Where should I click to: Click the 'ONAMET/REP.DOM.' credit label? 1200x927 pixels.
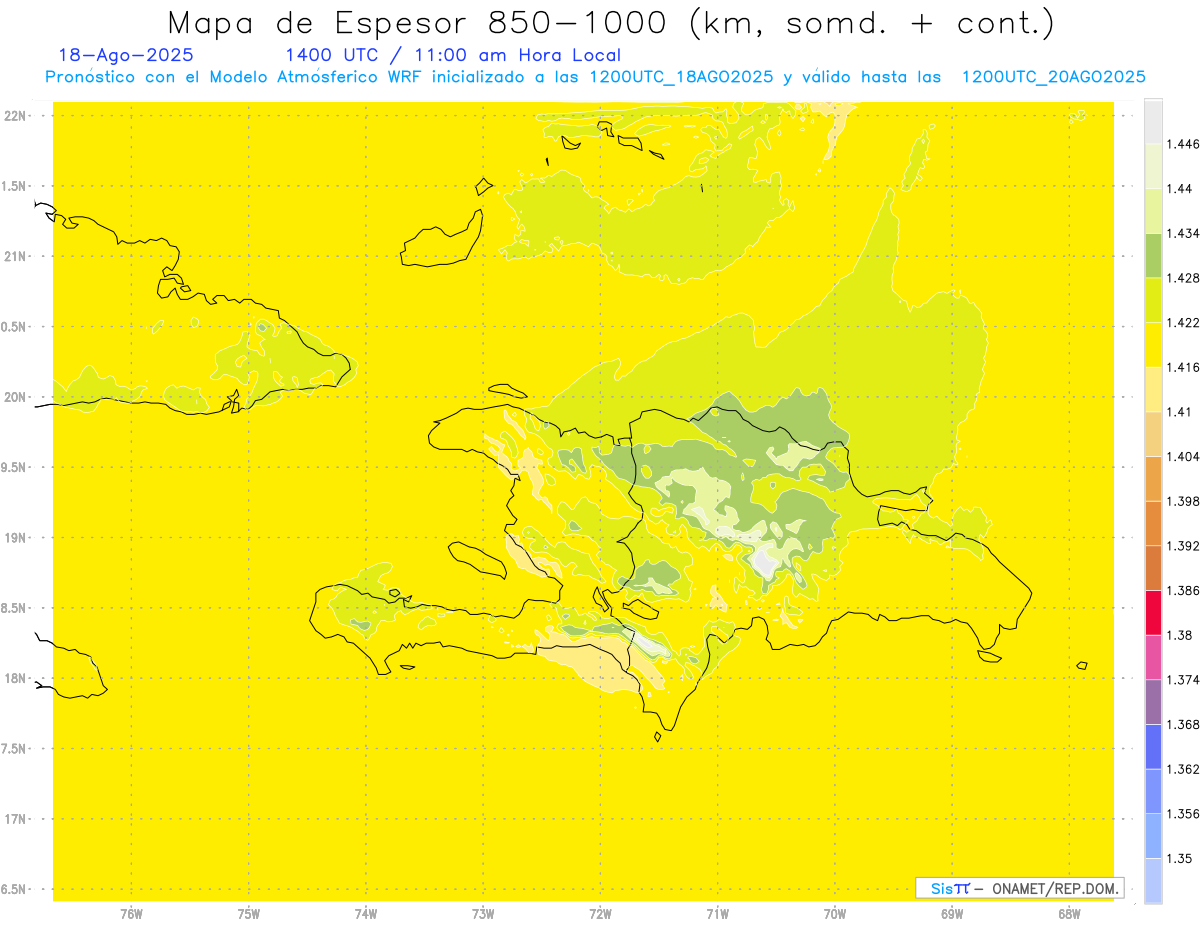(x=1055, y=888)
